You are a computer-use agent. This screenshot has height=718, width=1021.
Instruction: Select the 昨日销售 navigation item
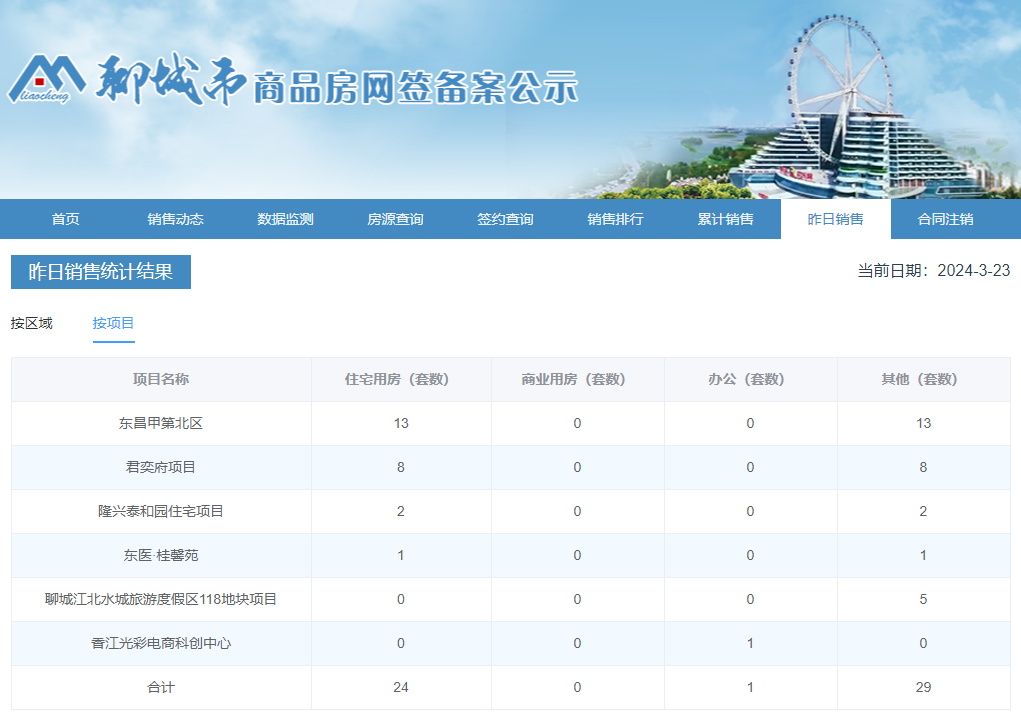836,218
